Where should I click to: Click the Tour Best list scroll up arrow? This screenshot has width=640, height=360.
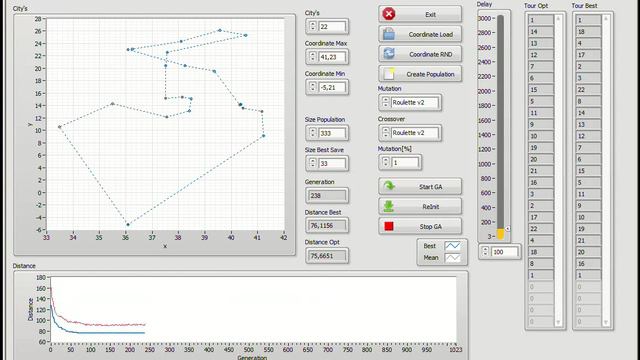pos(606,18)
